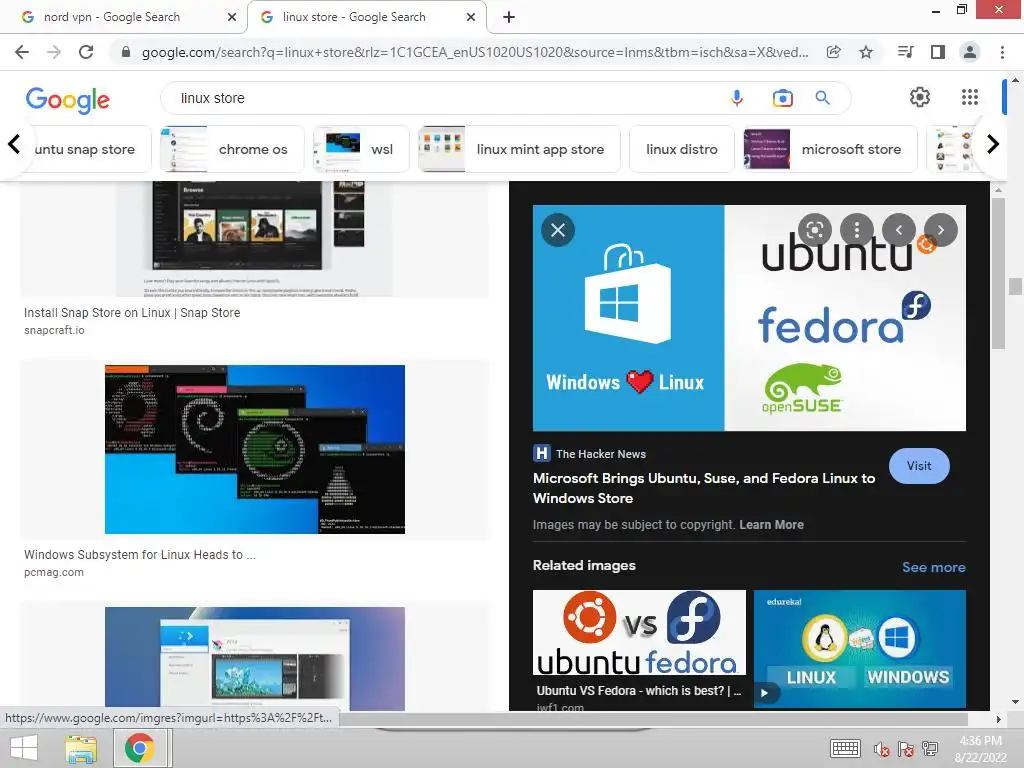
Task: Click the preview panel vertical scrollbar
Action: [998, 273]
